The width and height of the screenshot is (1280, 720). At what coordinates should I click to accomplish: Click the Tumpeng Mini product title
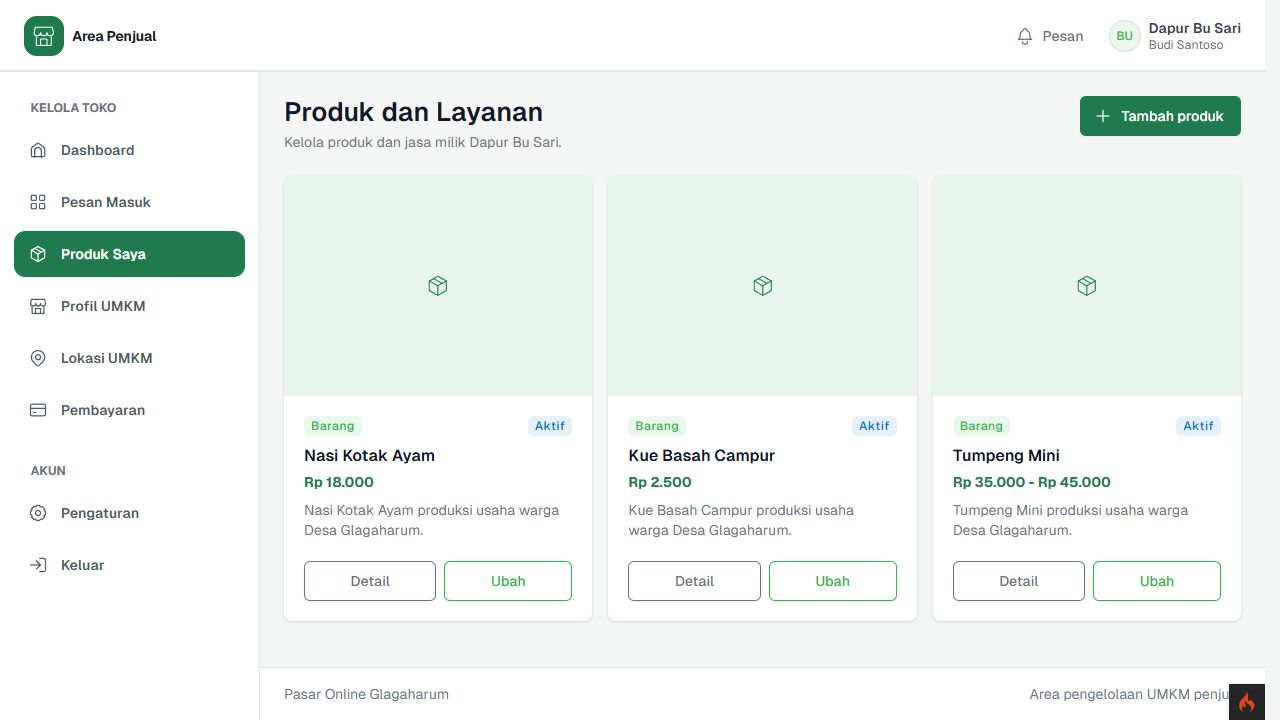click(x=1006, y=456)
